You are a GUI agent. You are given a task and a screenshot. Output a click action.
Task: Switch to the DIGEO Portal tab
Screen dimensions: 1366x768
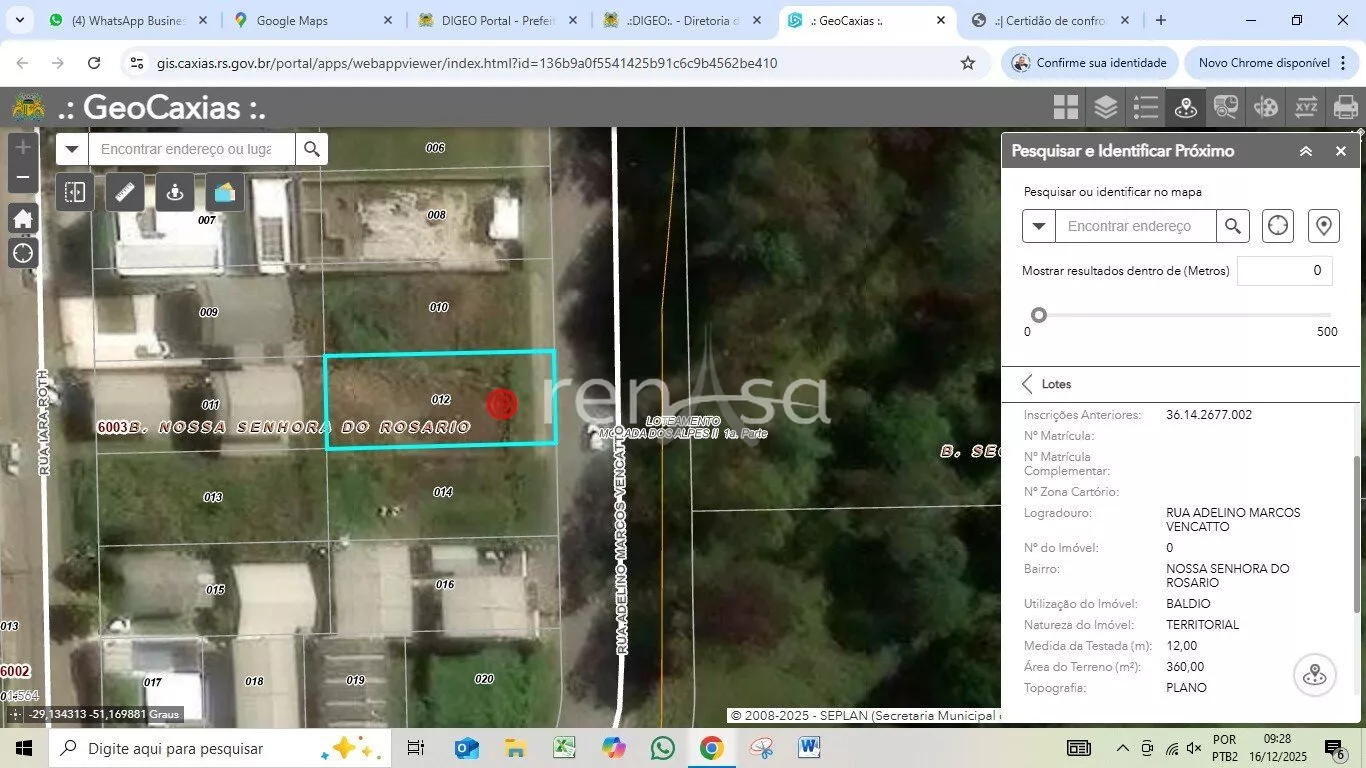(x=497, y=20)
